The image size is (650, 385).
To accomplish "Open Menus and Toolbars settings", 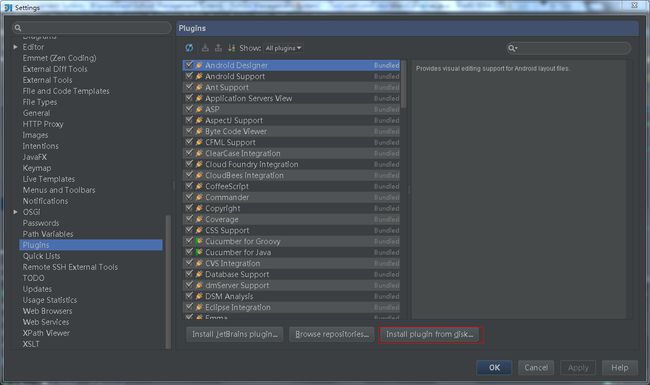I will pyautogui.click(x=59, y=190).
